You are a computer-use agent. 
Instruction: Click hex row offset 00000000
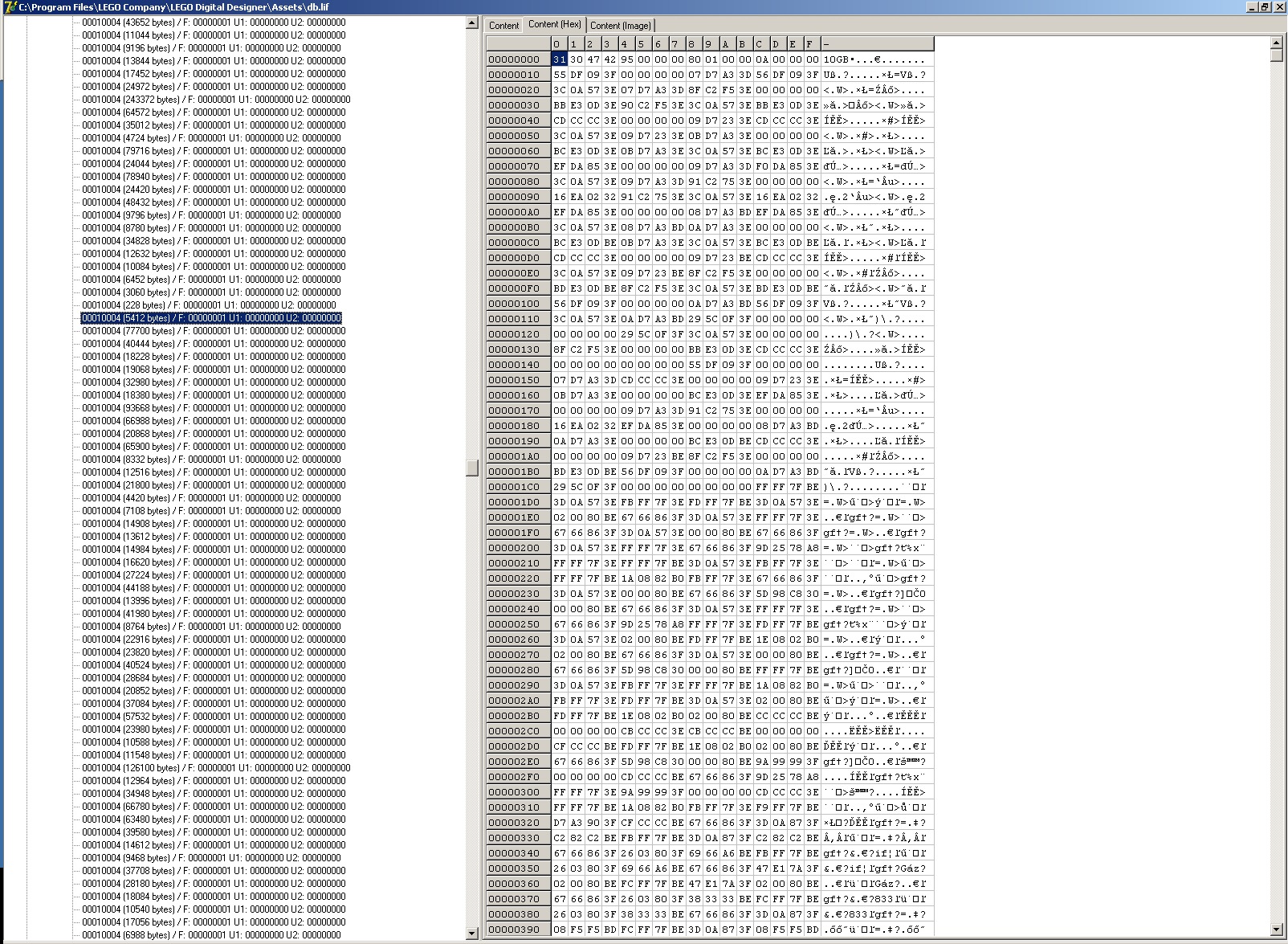pos(519,59)
